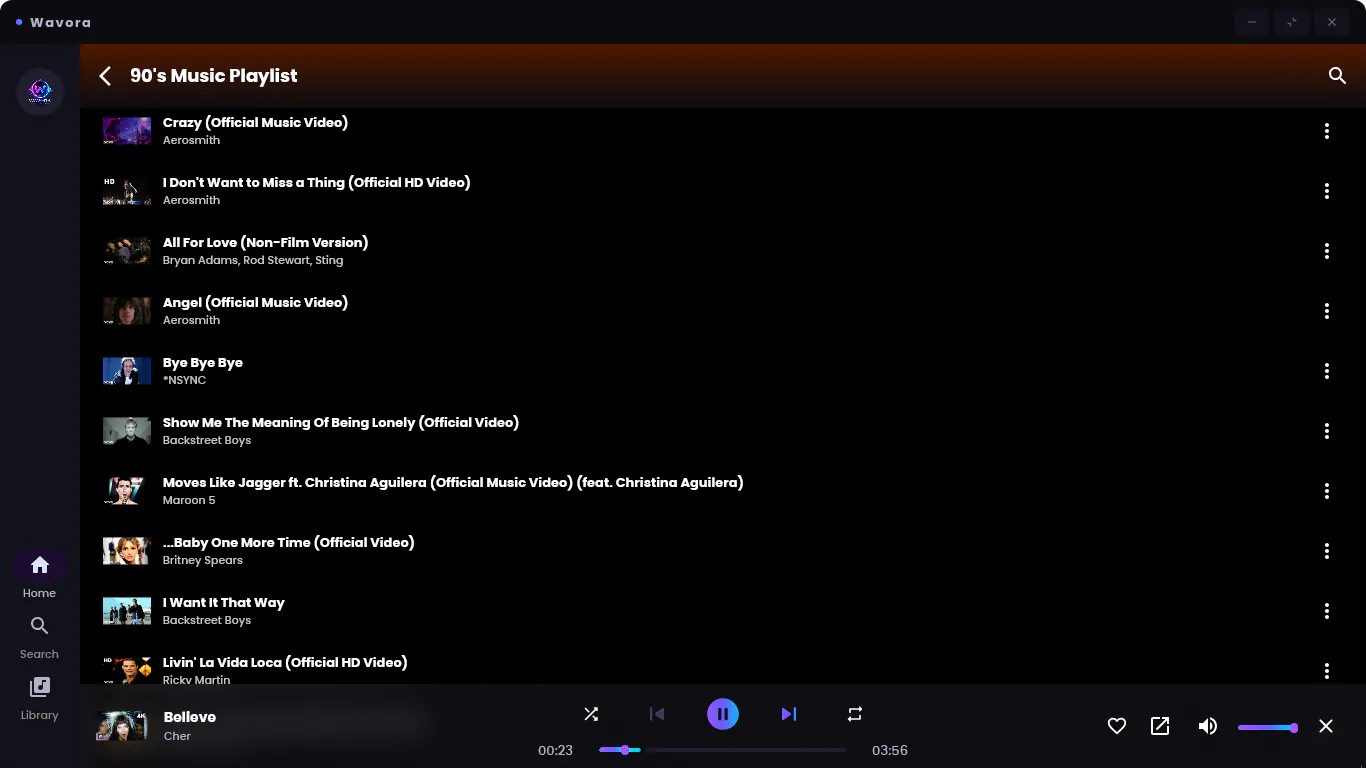Image resolution: width=1366 pixels, height=768 pixels.
Task: Play All For Love (Non-Film Version)
Action: 265,242
